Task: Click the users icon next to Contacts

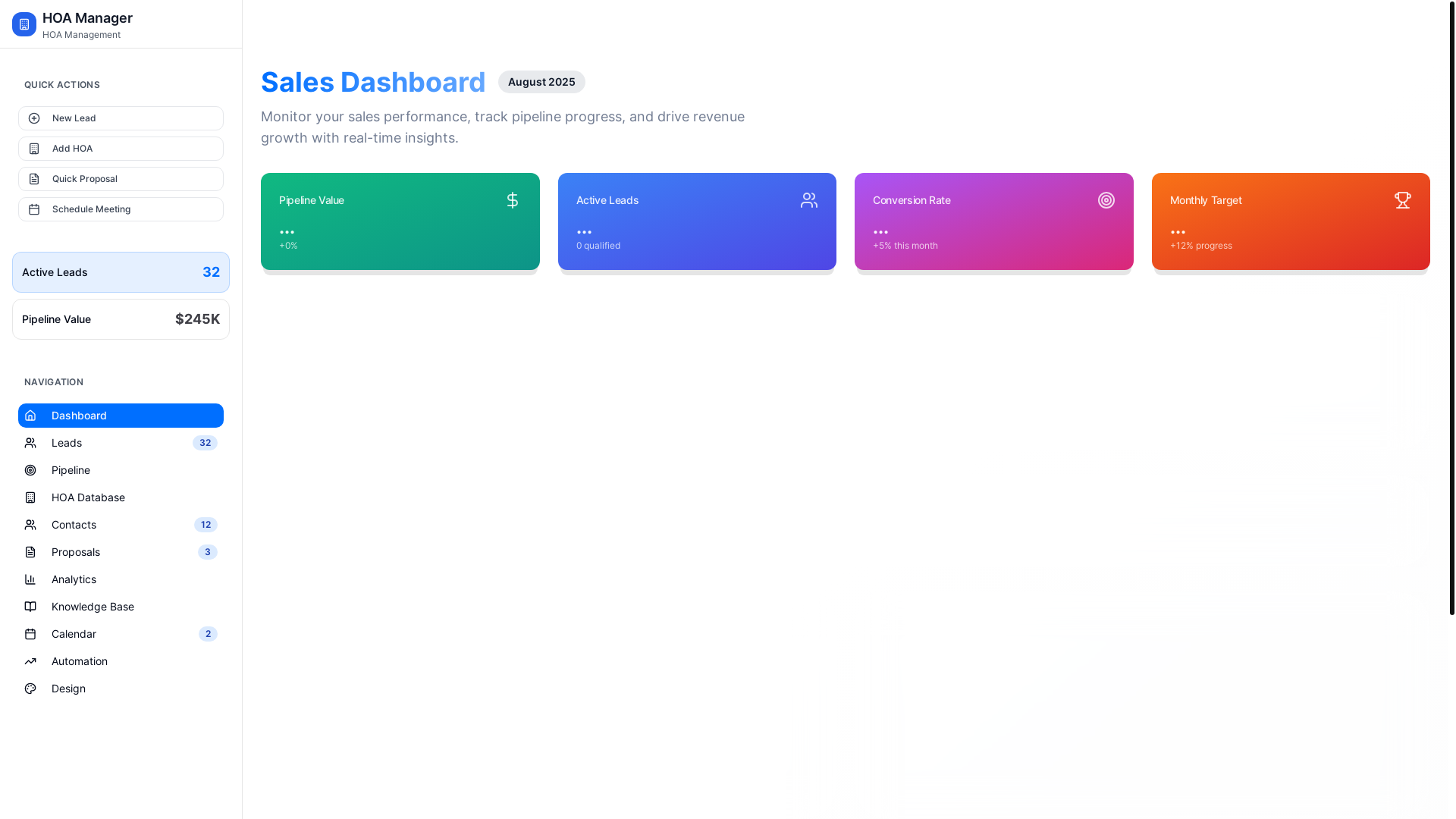Action: pos(30,525)
